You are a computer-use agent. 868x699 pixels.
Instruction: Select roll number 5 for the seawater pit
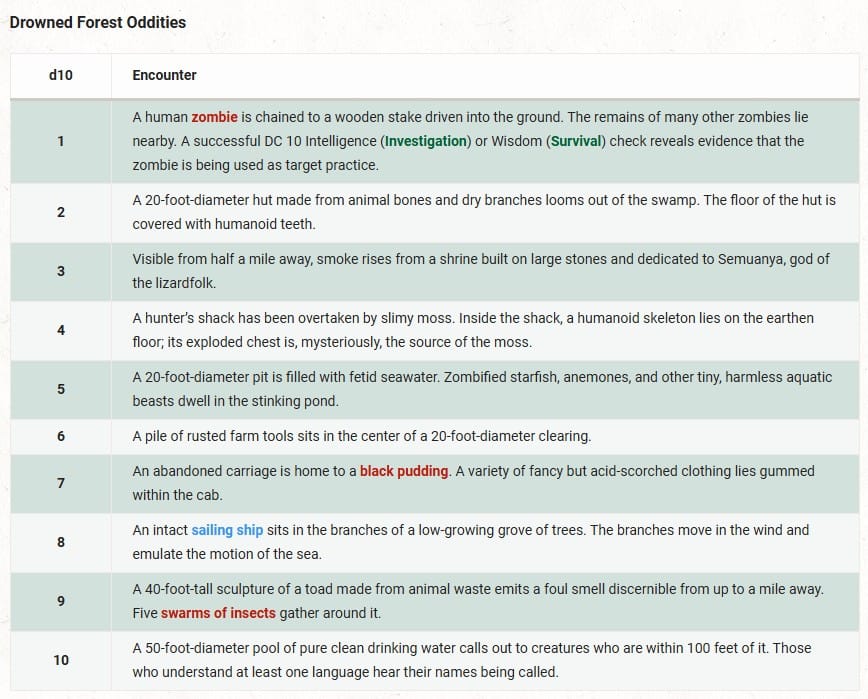[x=61, y=389]
